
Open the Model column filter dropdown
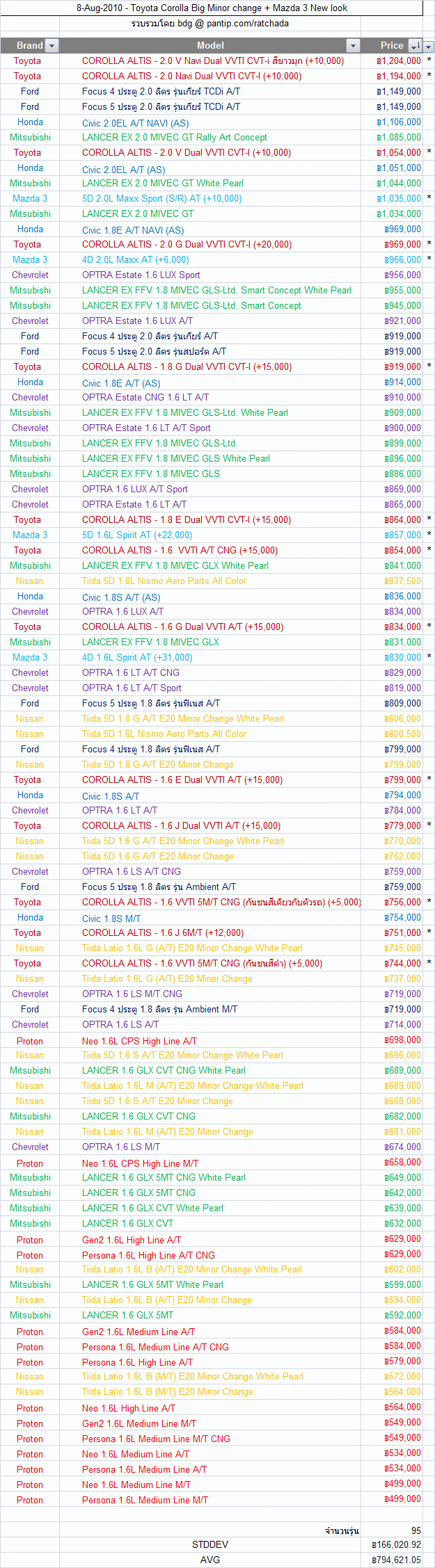pyautogui.click(x=353, y=46)
